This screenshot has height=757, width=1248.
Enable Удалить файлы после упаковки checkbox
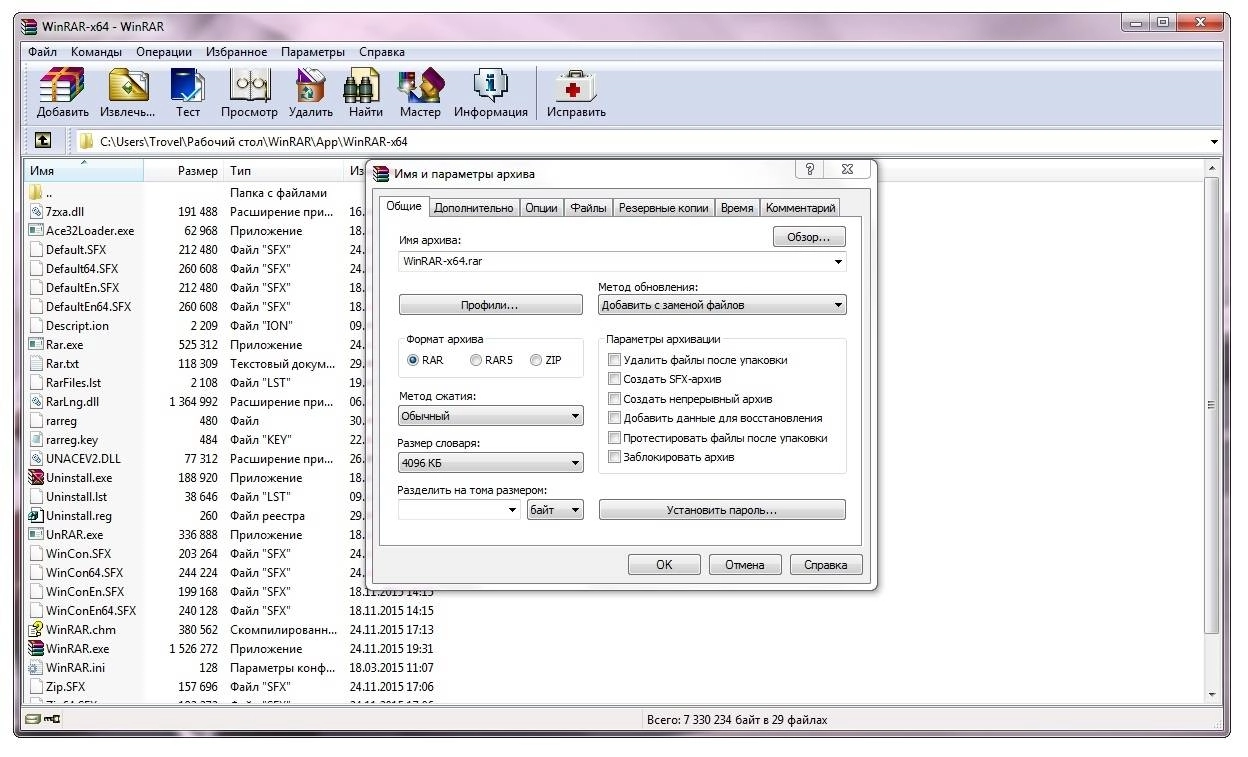click(x=615, y=360)
